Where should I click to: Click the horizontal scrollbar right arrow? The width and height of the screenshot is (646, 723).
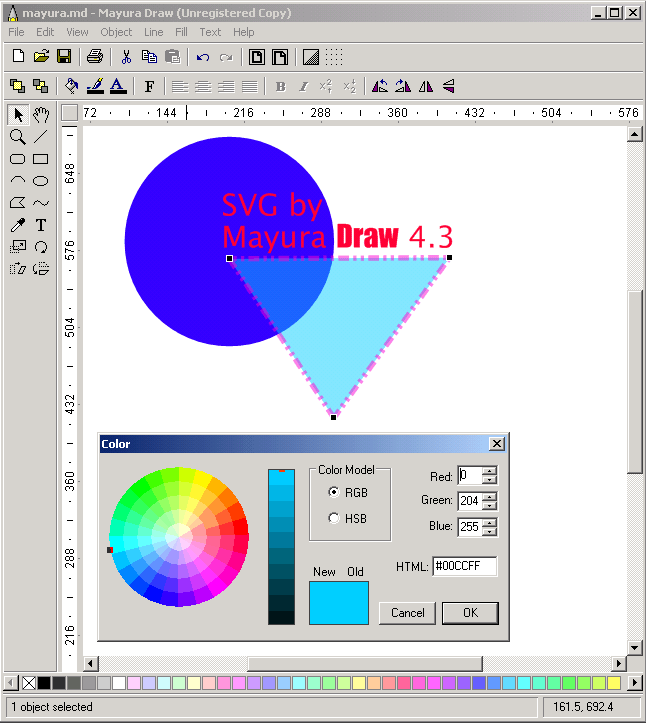point(618,664)
